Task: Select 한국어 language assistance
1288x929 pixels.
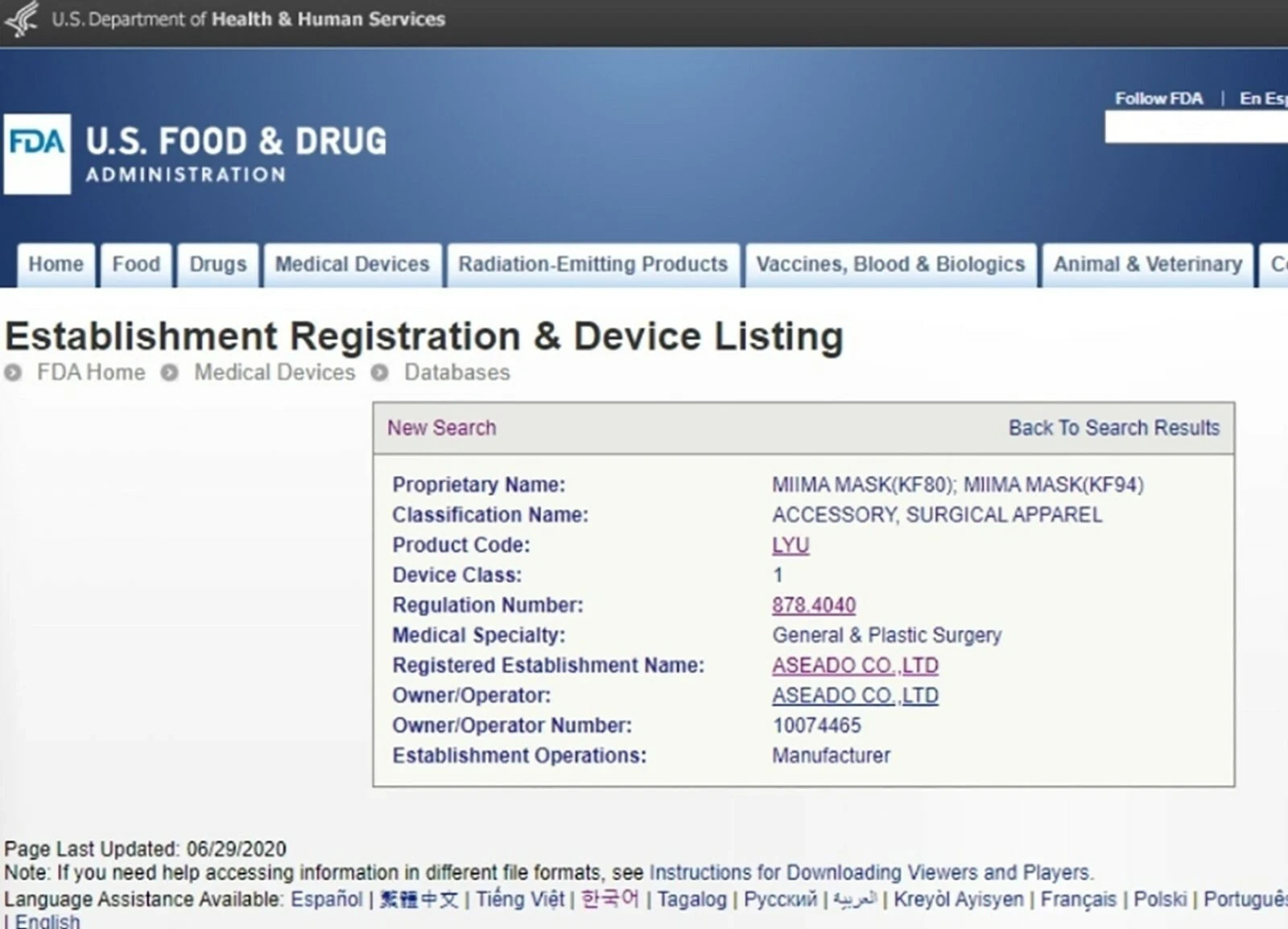Action: tap(610, 899)
